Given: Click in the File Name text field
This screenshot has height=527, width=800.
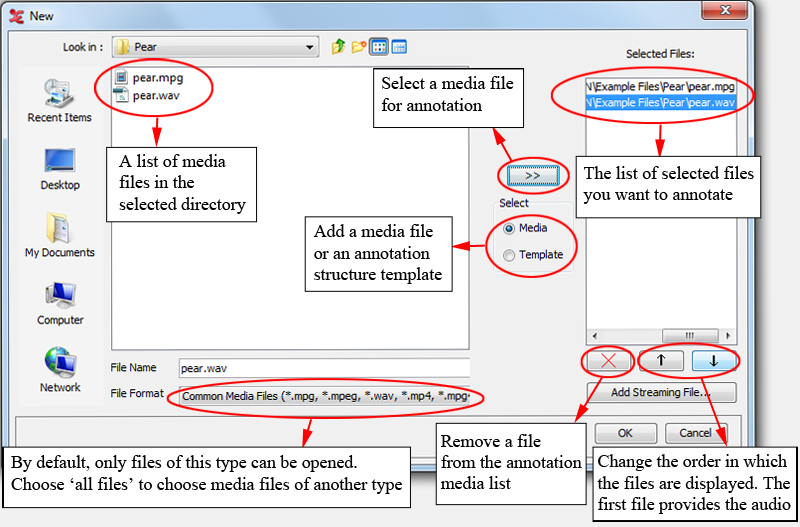Looking at the screenshot, I should (x=323, y=368).
